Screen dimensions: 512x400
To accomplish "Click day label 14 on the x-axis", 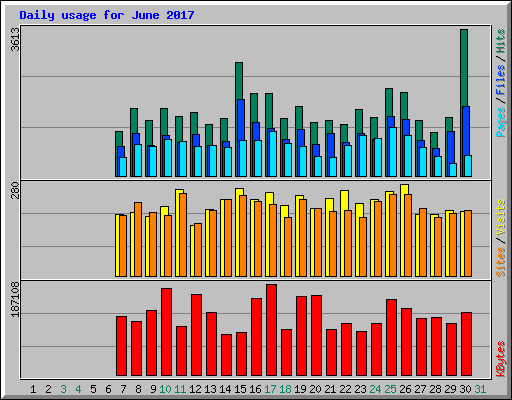I will 225,389.
